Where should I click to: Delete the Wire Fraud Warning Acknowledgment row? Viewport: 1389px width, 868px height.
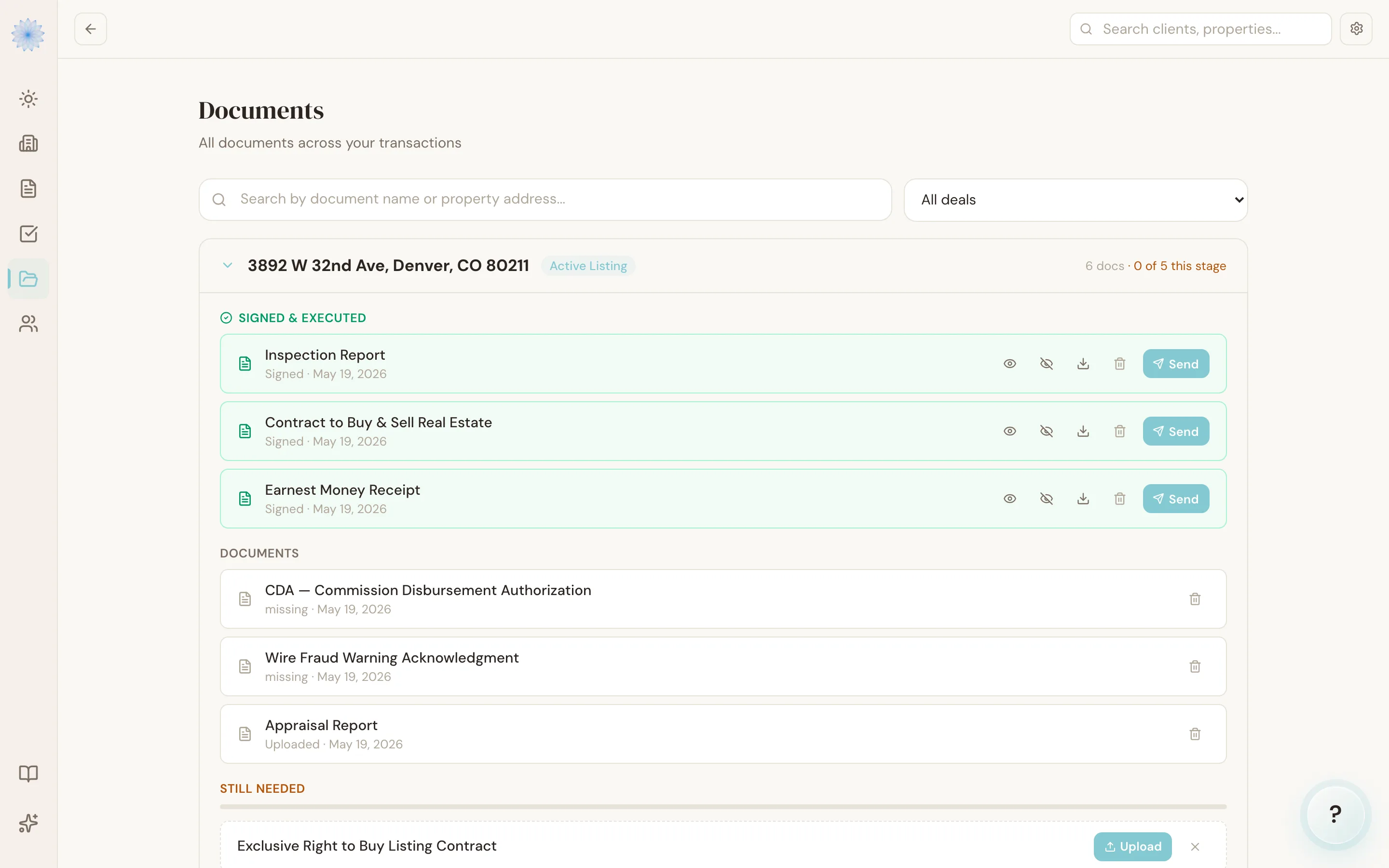click(x=1195, y=666)
